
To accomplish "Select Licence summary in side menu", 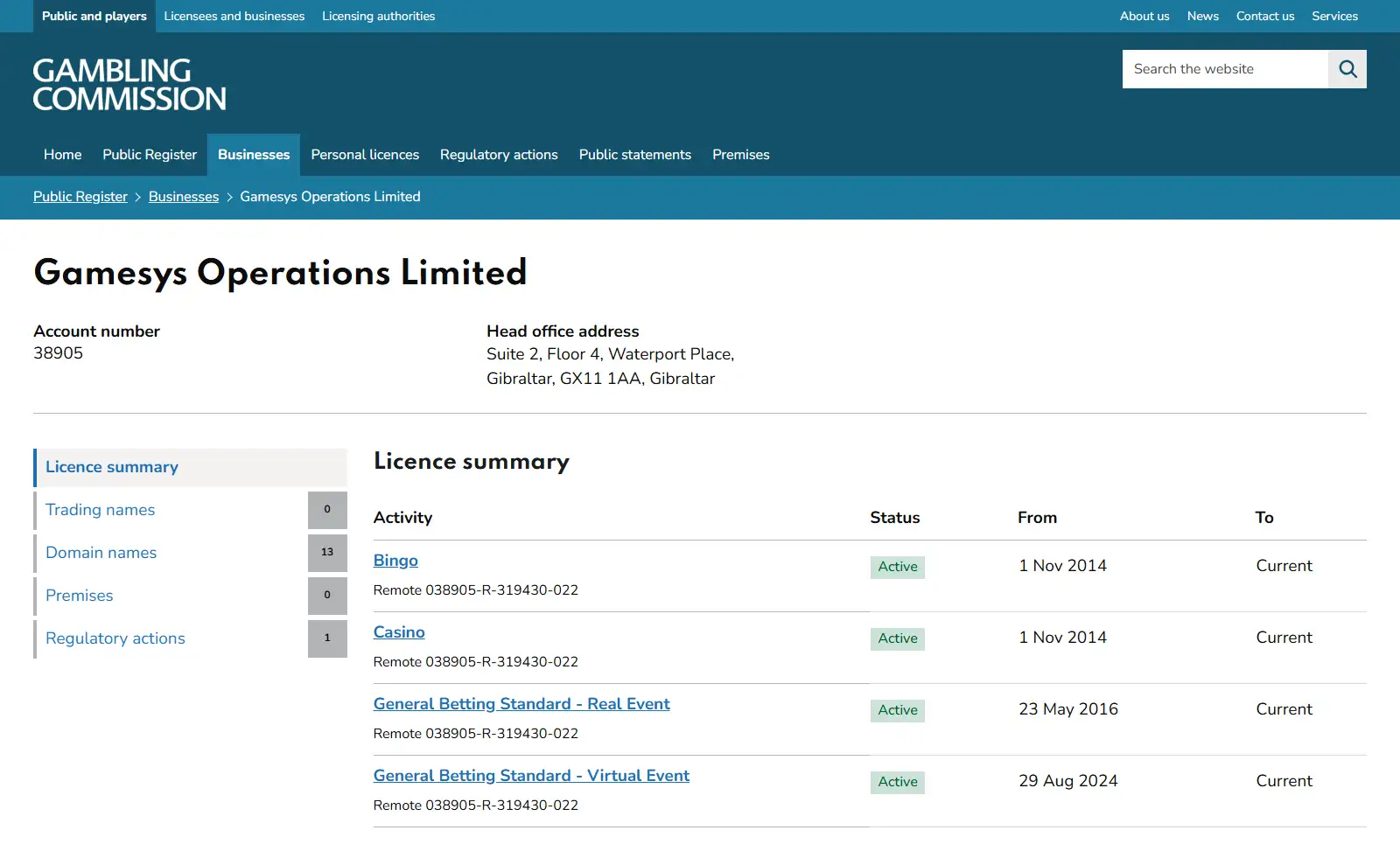I will pos(190,467).
